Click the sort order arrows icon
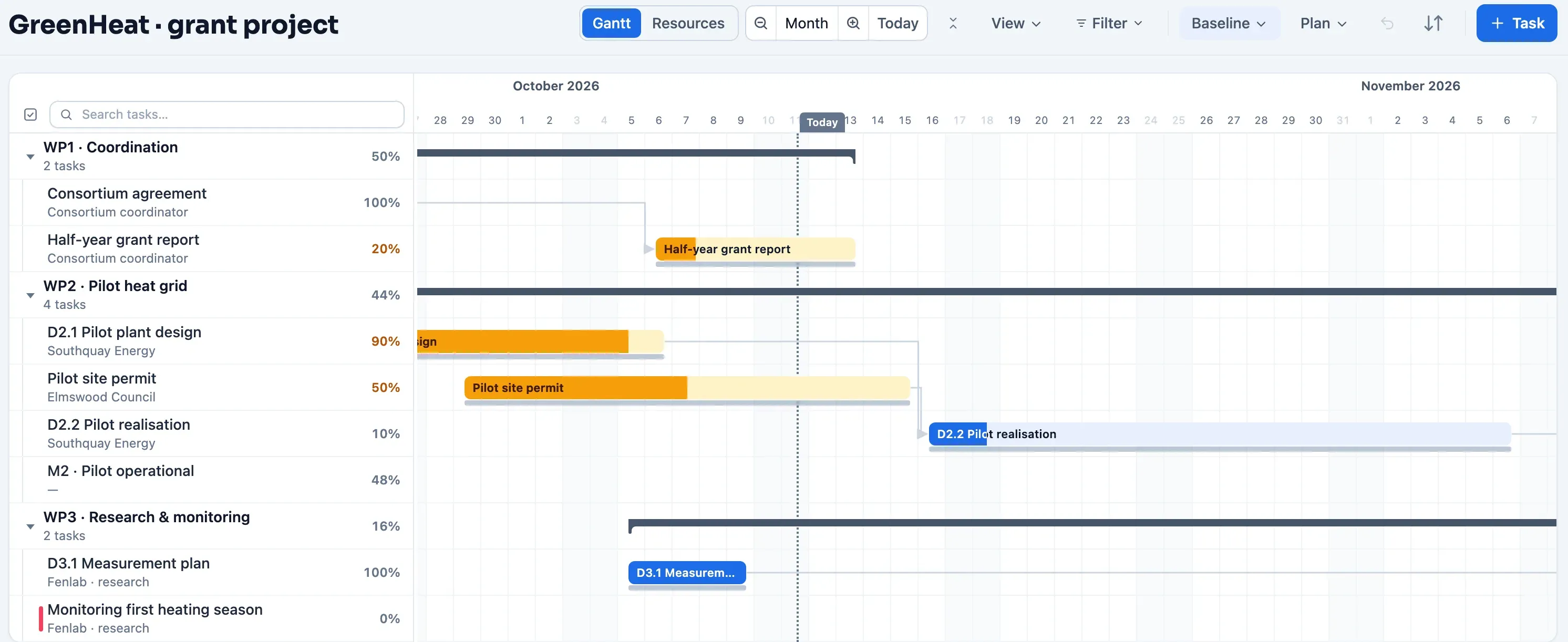Viewport: 1568px width, 642px height. (1433, 23)
